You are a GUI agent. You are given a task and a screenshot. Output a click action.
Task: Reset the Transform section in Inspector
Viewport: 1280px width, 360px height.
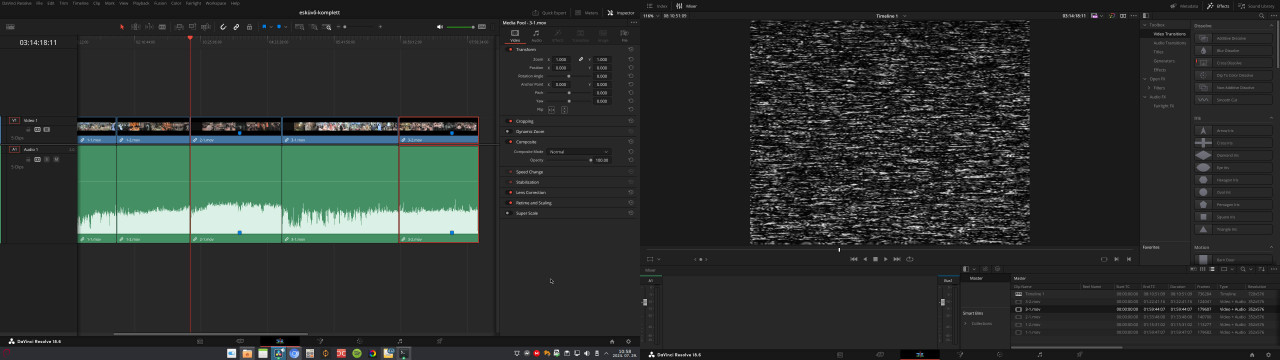(x=631, y=49)
